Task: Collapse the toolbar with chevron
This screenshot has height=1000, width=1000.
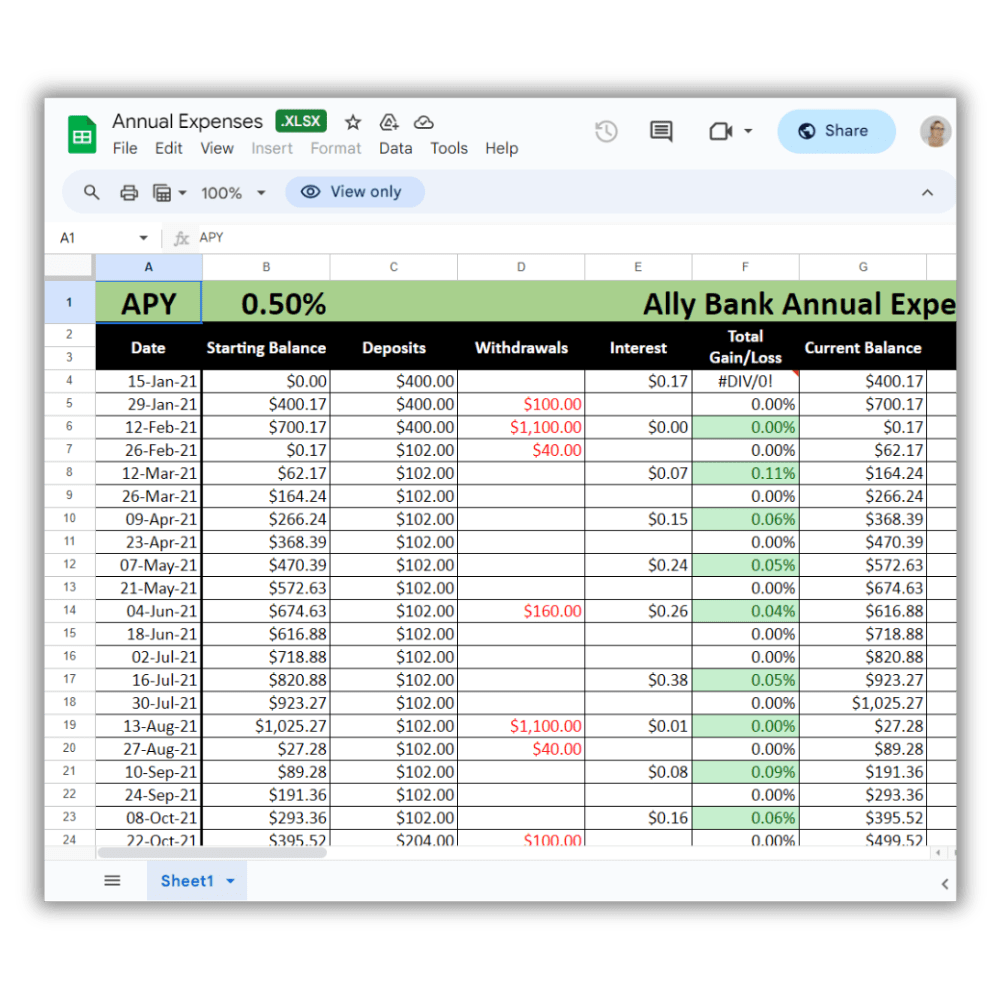Action: coord(927,193)
